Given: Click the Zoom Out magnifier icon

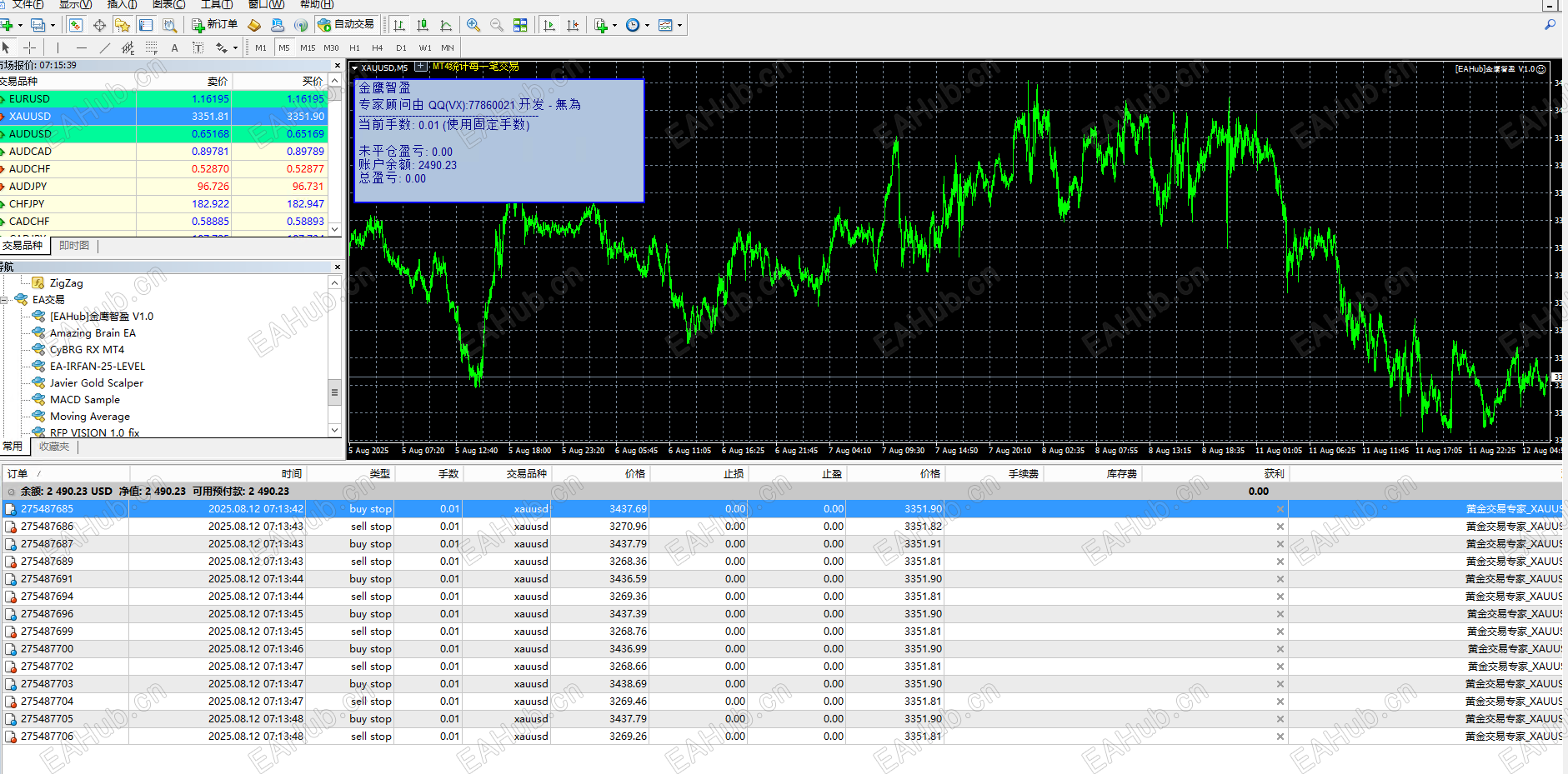Looking at the screenshot, I should 497,25.
